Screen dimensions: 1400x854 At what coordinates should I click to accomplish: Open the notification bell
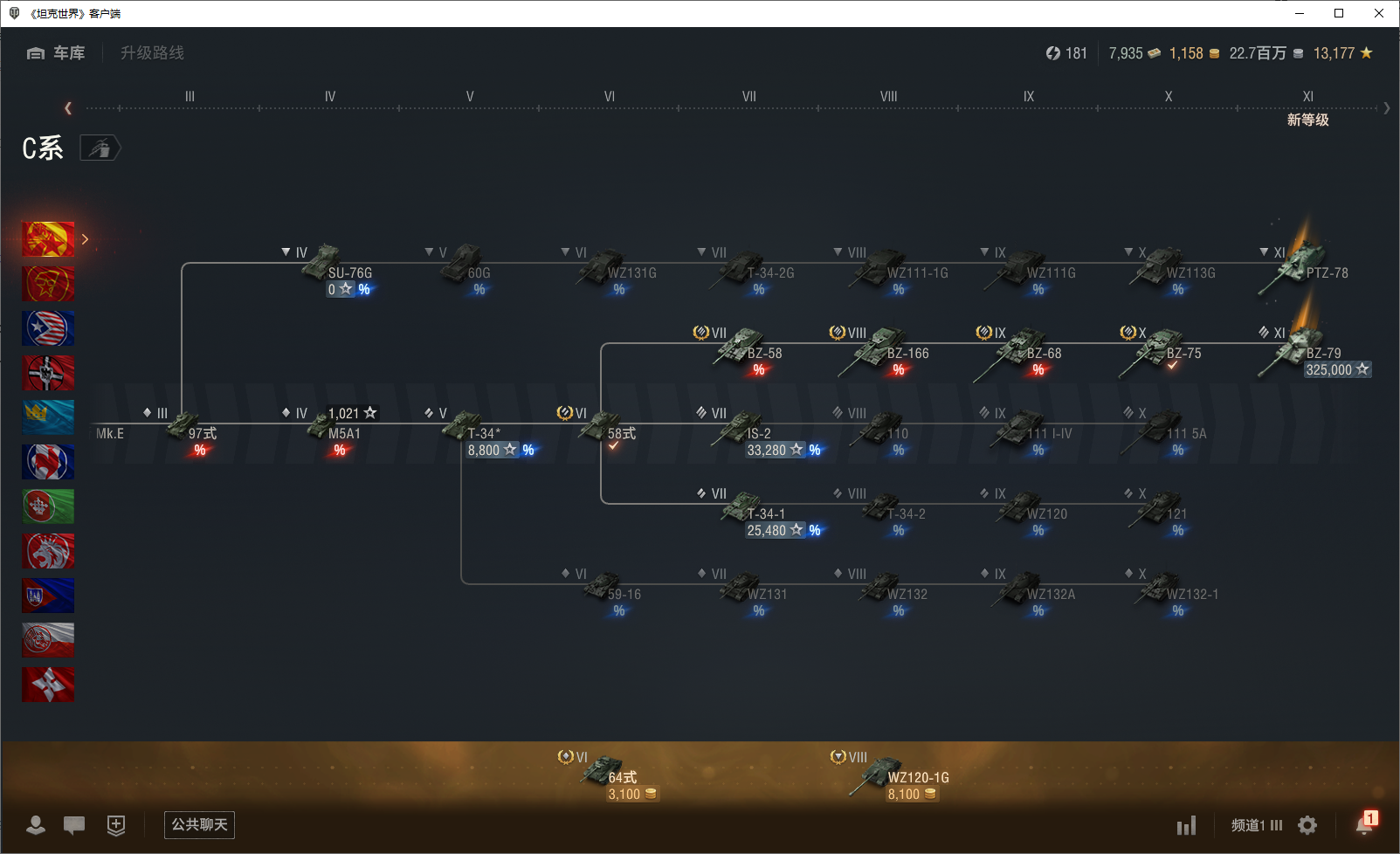click(1365, 823)
